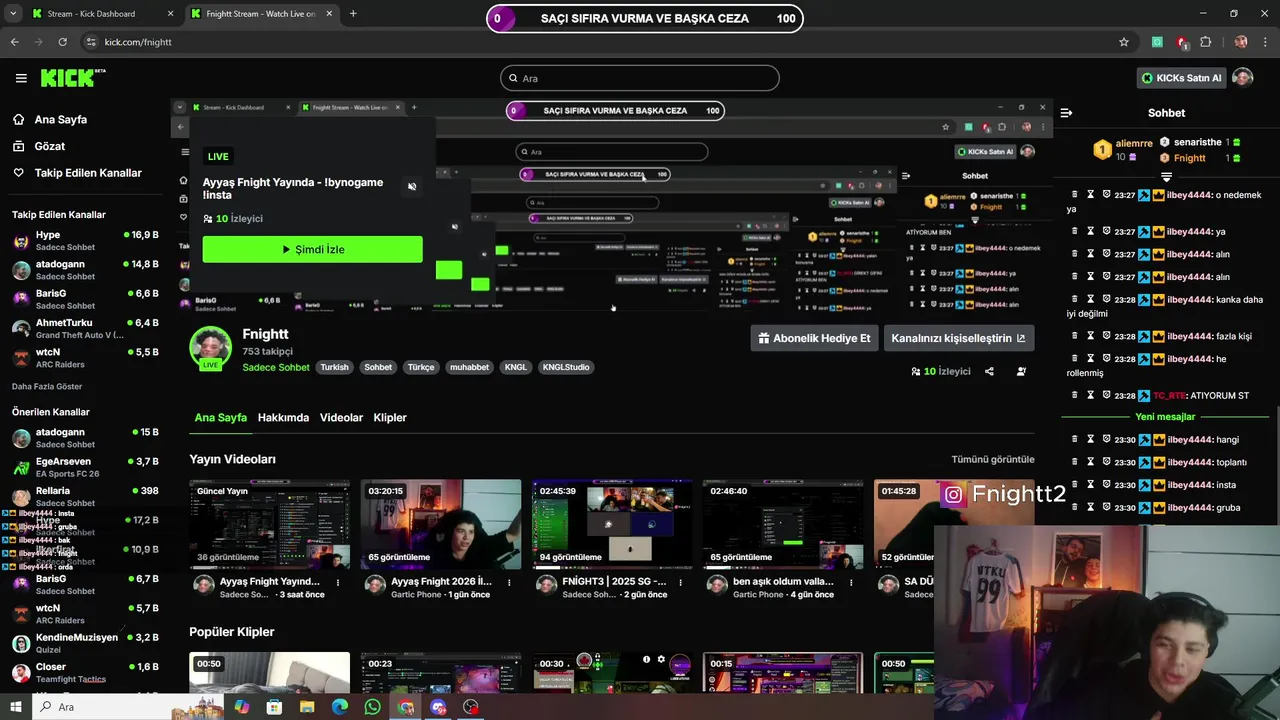Image resolution: width=1280 pixels, height=720 pixels.
Task: Open the Chrome three-dot menu
Action: [1264, 42]
